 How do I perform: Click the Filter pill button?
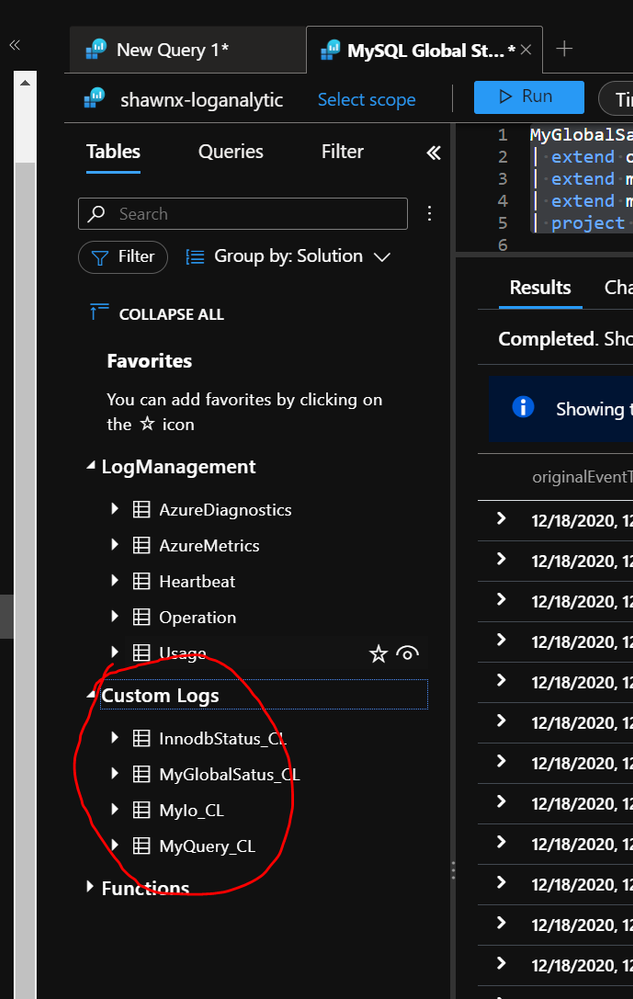click(123, 257)
